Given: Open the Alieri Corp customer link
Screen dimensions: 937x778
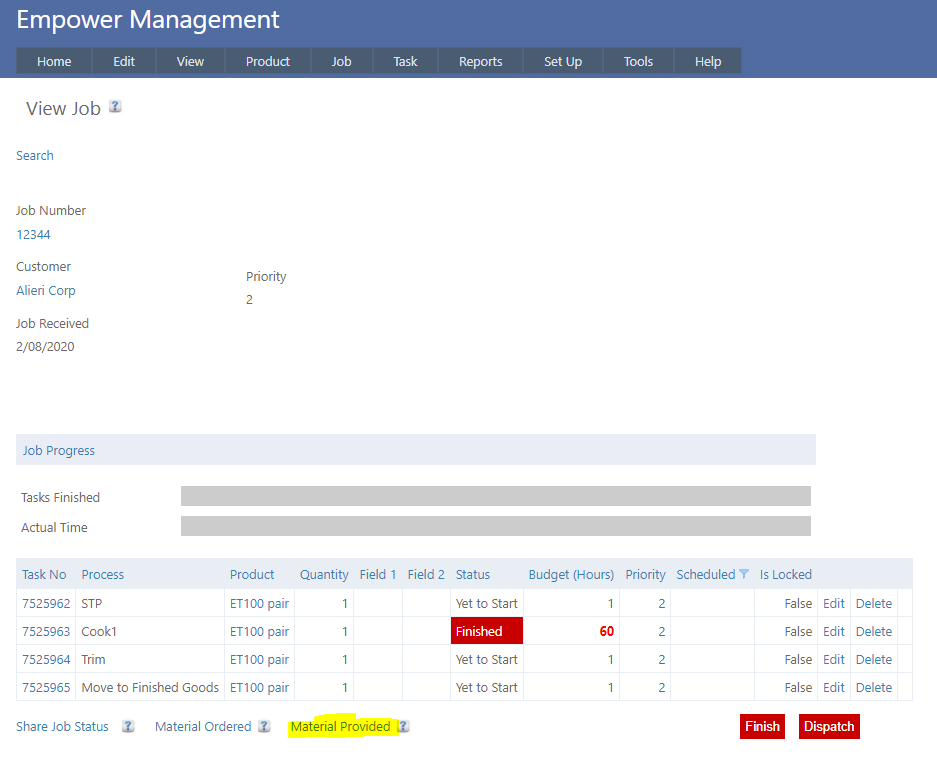Looking at the screenshot, I should [x=46, y=290].
